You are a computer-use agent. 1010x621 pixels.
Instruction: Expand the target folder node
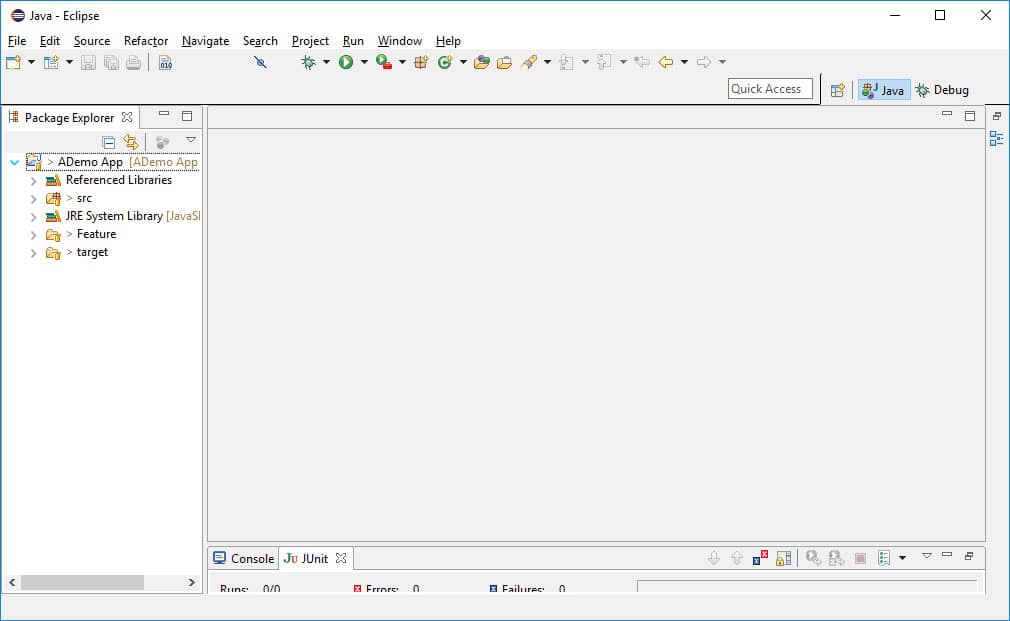coord(33,253)
